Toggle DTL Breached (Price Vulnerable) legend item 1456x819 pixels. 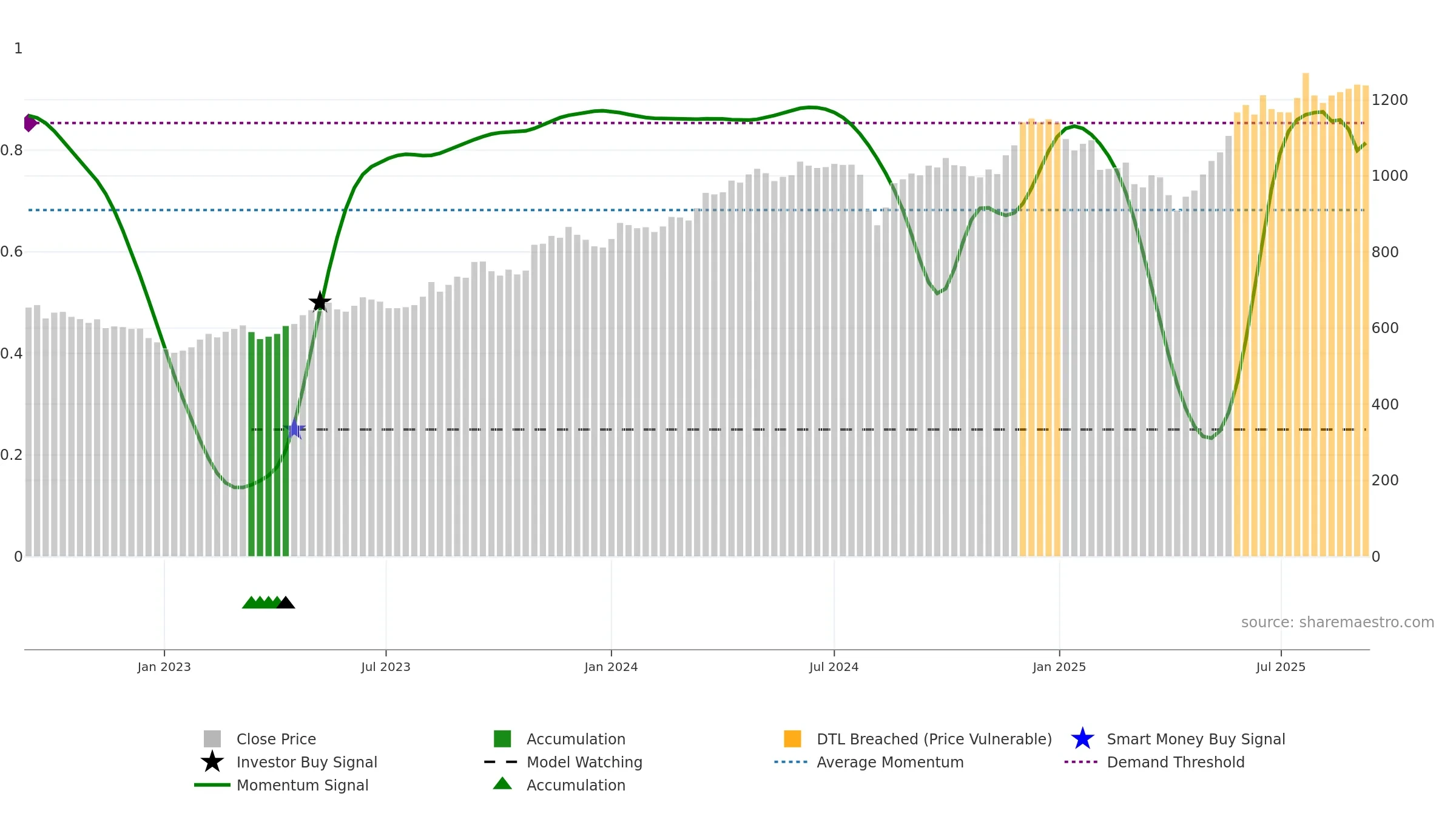pos(934,739)
